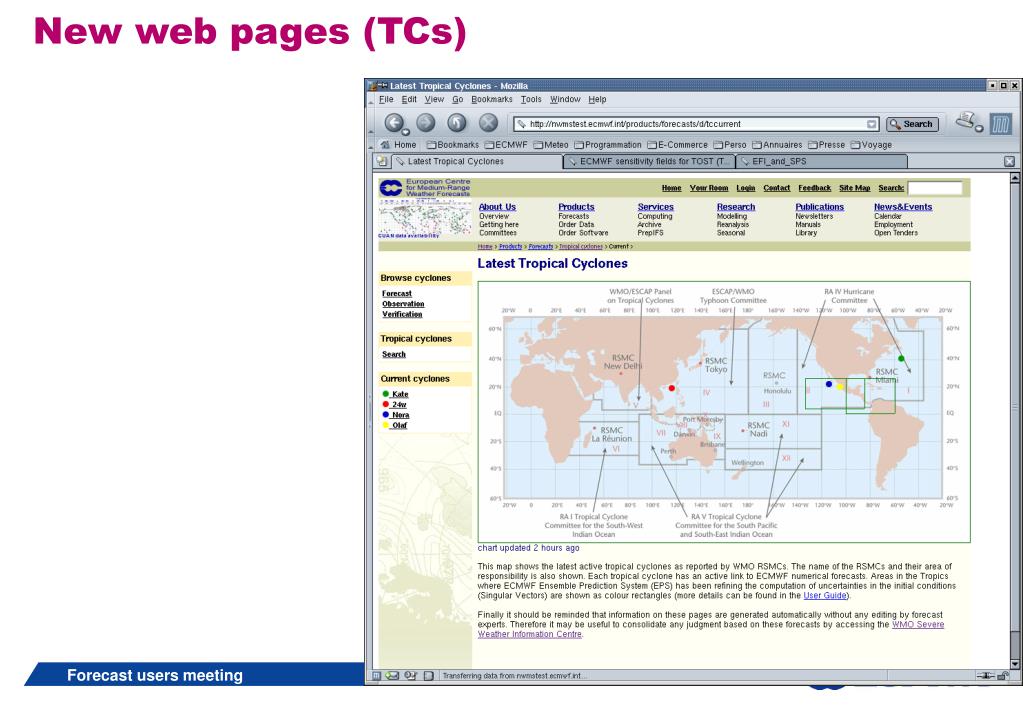The width and height of the screenshot is (1023, 708).
Task: Open the Presse bookmark folder
Action: (x=827, y=145)
